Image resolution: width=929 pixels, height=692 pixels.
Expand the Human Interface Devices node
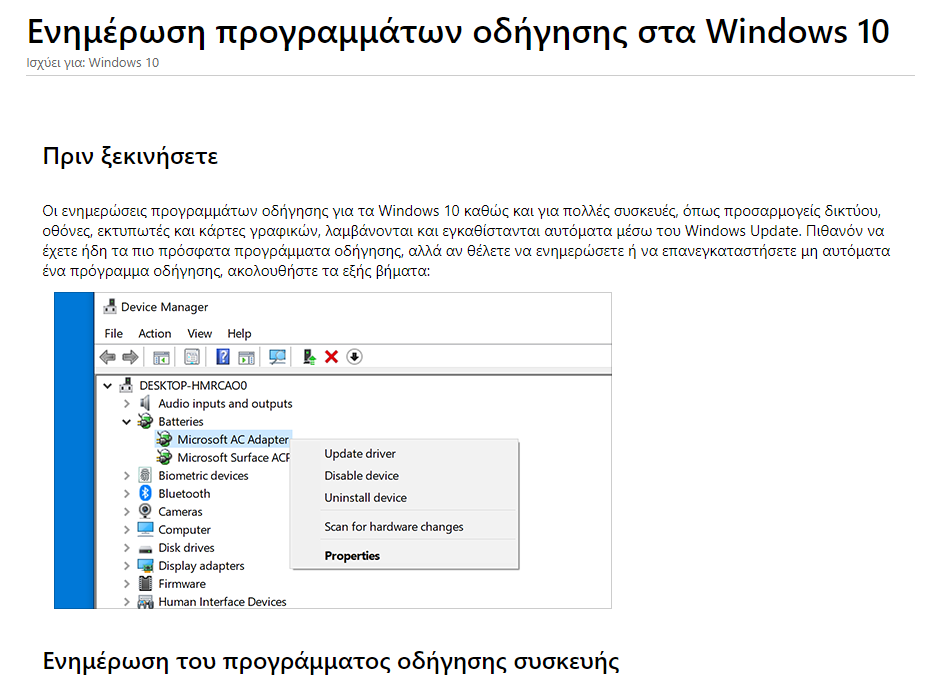(126, 601)
